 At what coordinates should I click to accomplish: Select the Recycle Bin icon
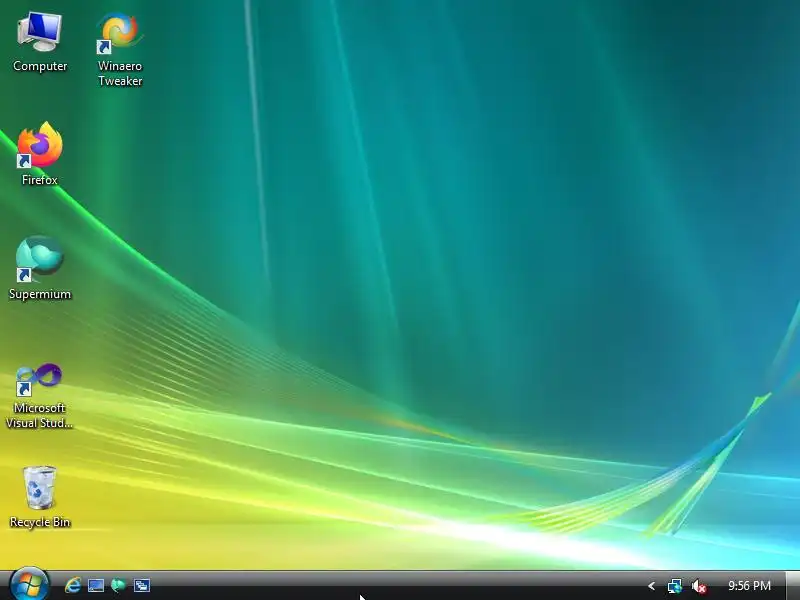coord(40,496)
